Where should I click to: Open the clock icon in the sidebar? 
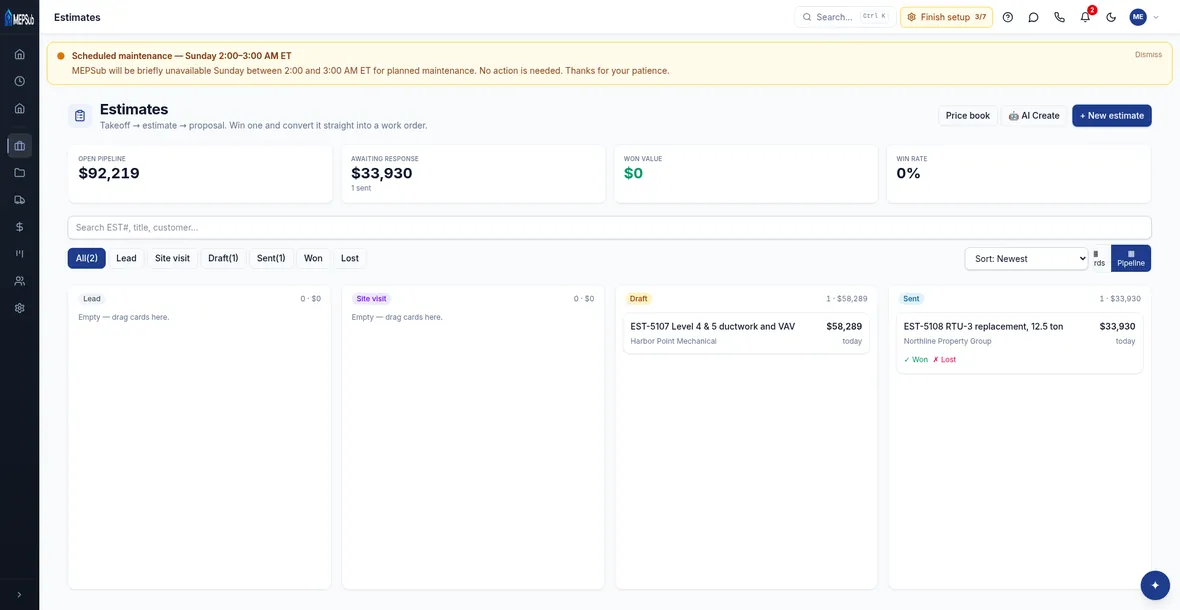pyautogui.click(x=20, y=81)
